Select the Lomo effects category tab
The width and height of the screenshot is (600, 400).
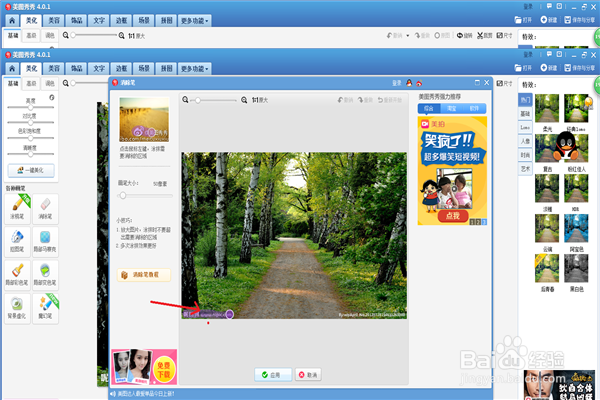pos(525,127)
